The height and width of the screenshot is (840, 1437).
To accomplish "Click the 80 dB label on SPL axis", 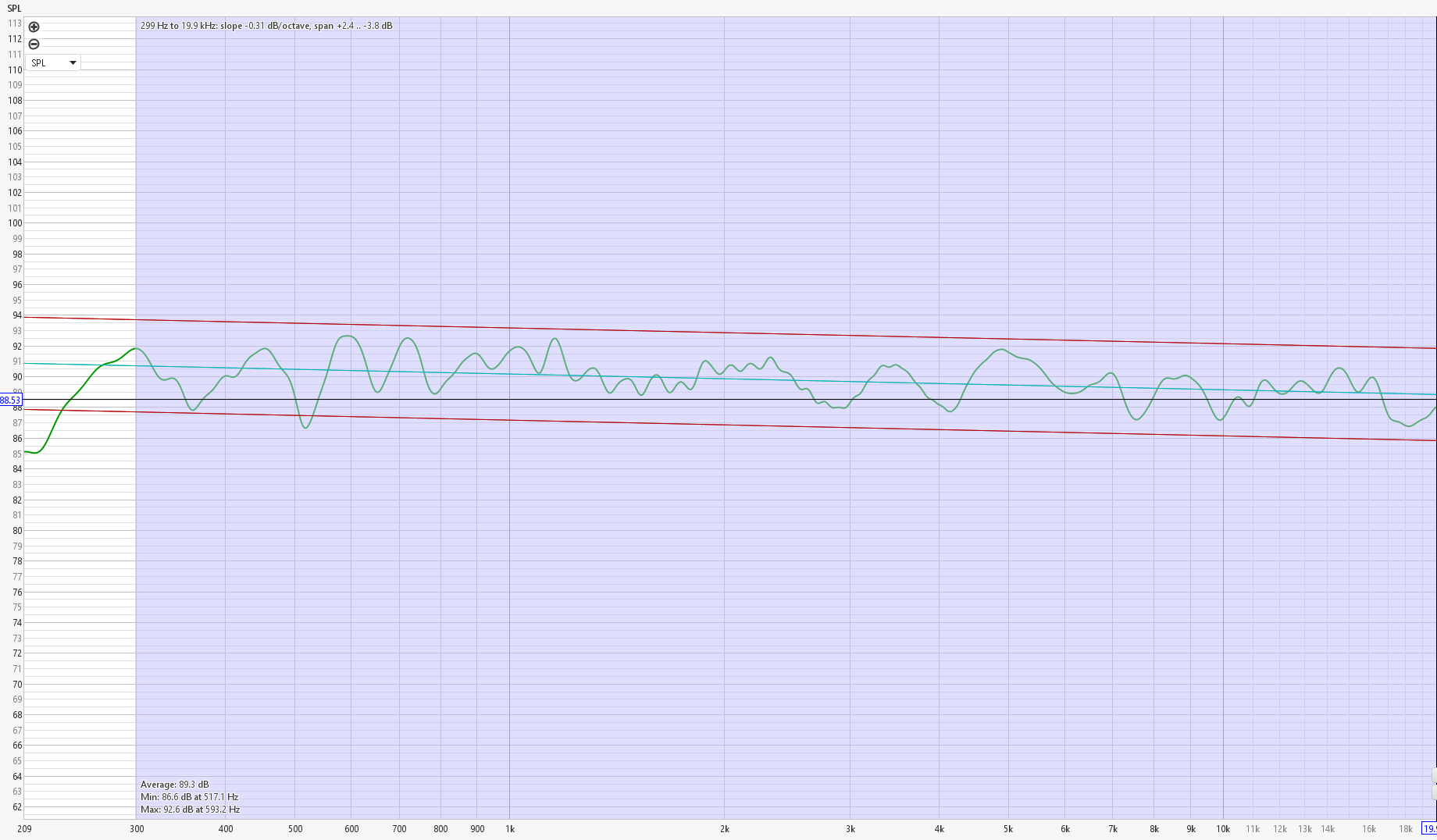I will [x=17, y=531].
